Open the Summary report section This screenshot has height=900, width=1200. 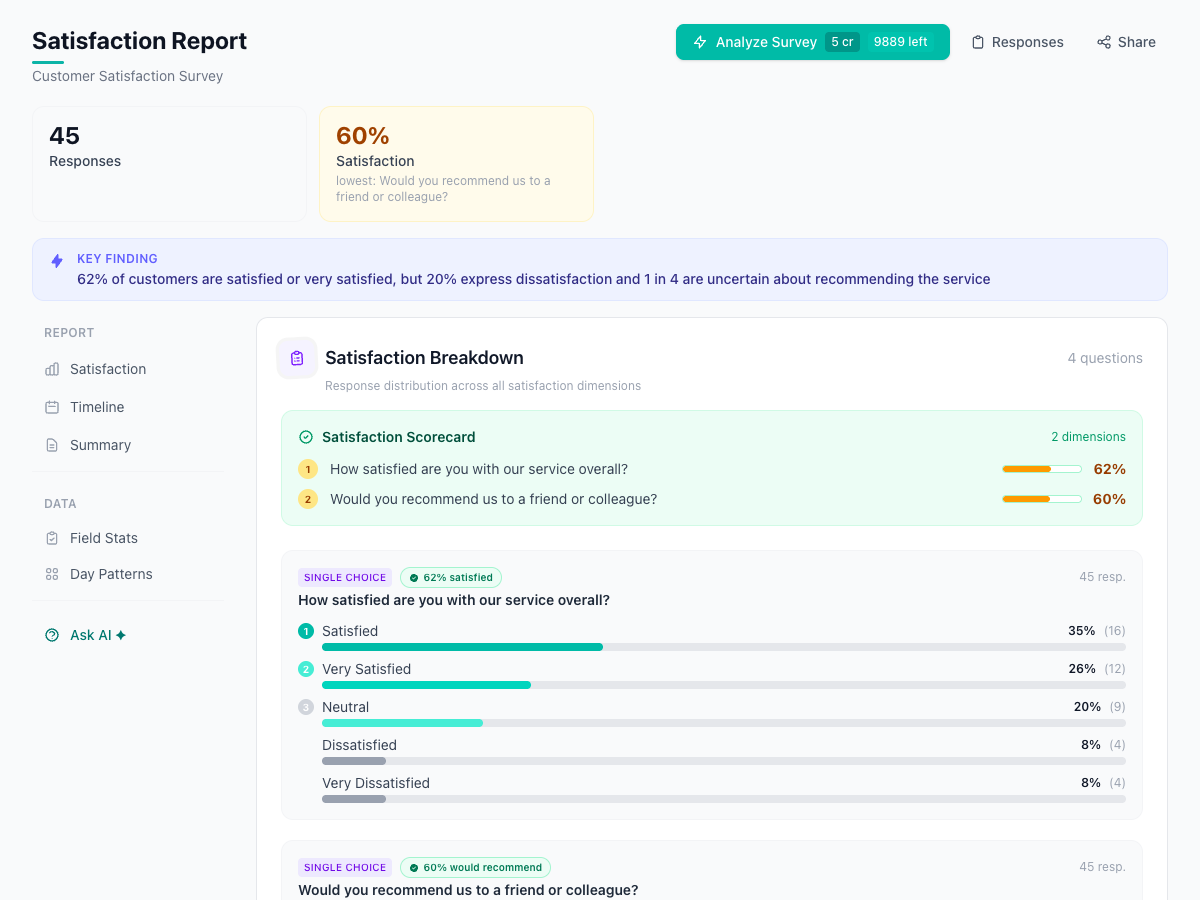pyautogui.click(x=102, y=445)
